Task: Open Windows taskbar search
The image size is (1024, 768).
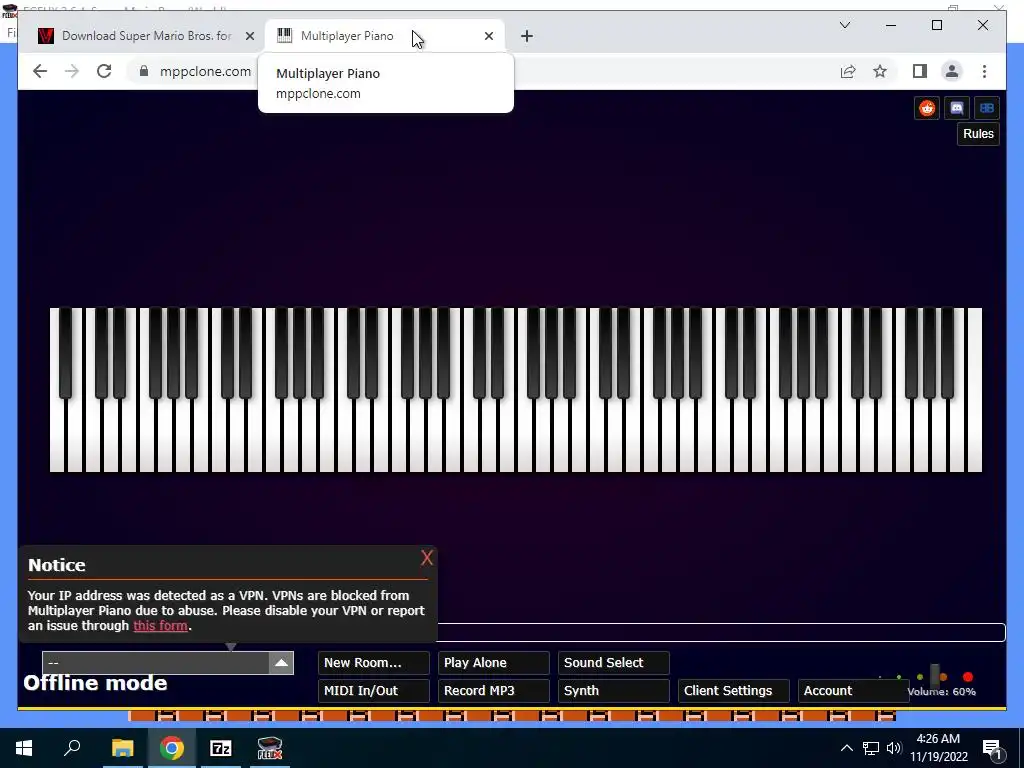Action: (72, 748)
